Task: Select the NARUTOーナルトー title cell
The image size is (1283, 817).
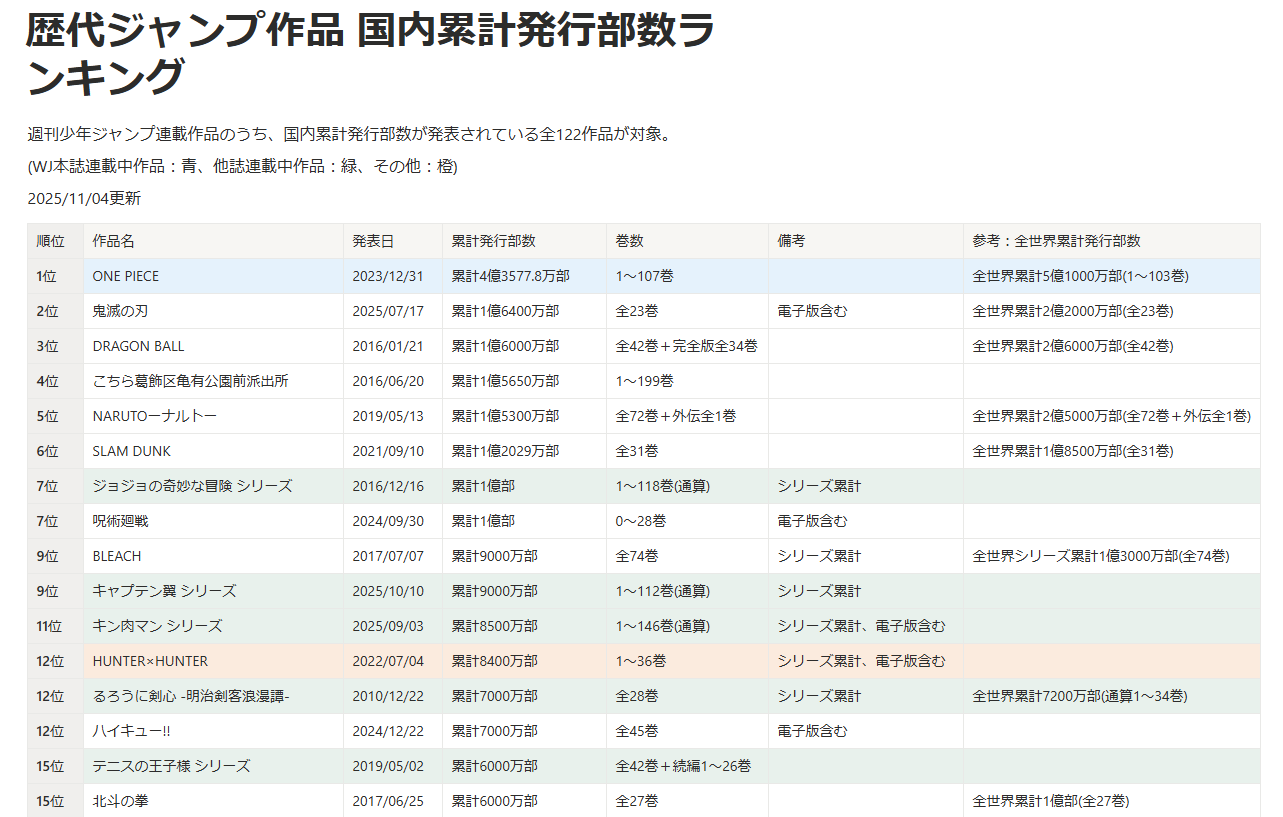Action: 154,416
